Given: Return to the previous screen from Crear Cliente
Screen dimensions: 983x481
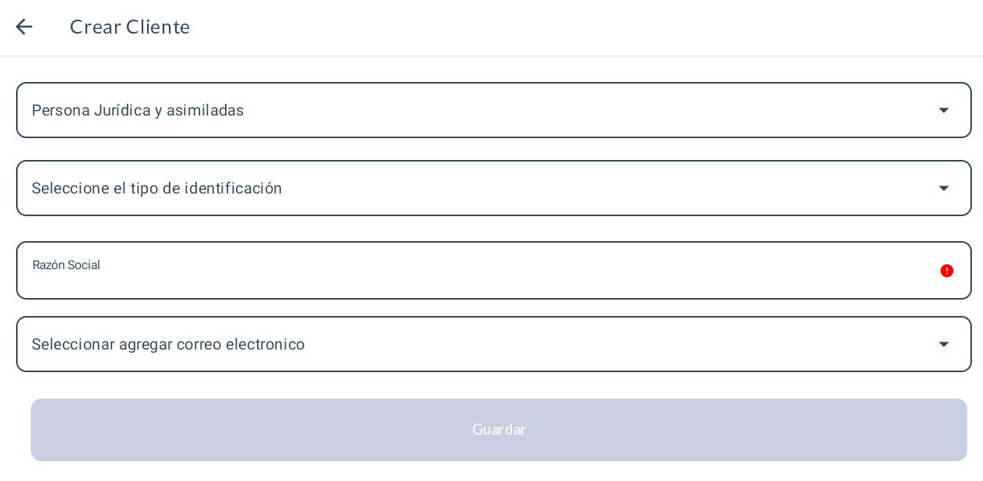Looking at the screenshot, I should [24, 27].
